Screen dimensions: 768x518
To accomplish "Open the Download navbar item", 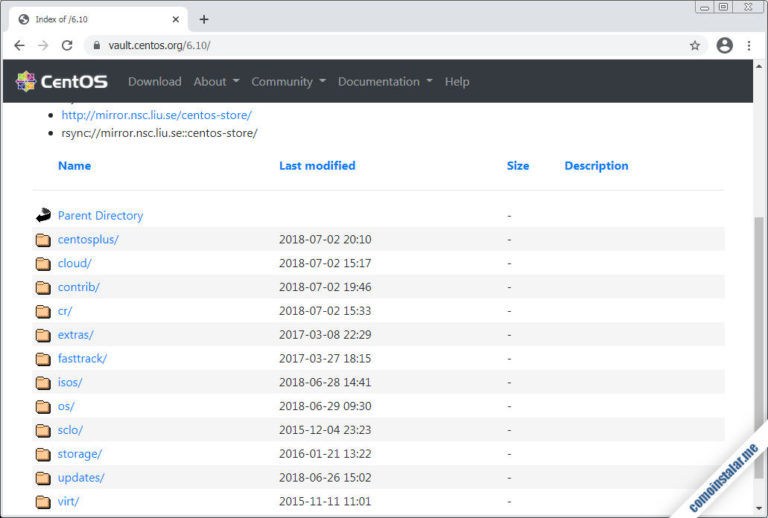I will pyautogui.click(x=154, y=81).
